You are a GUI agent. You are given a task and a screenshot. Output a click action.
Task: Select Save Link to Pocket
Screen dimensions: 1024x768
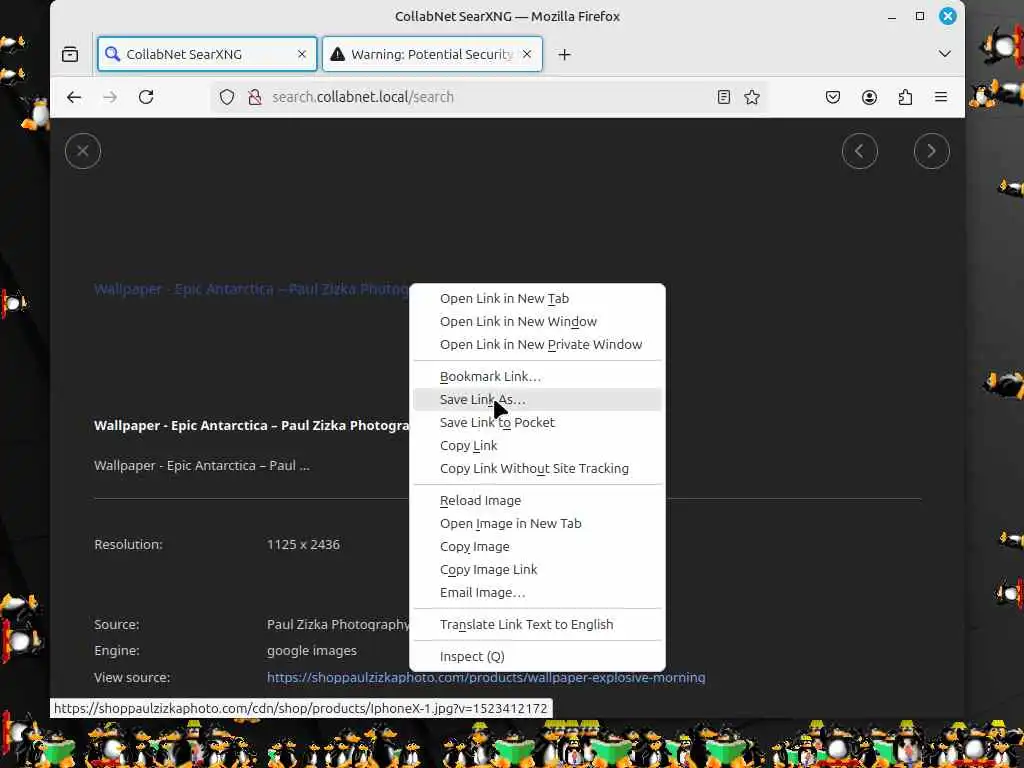coord(537,423)
